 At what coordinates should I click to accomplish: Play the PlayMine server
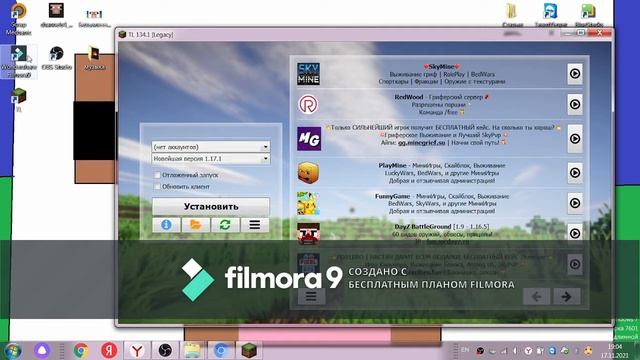(x=575, y=173)
